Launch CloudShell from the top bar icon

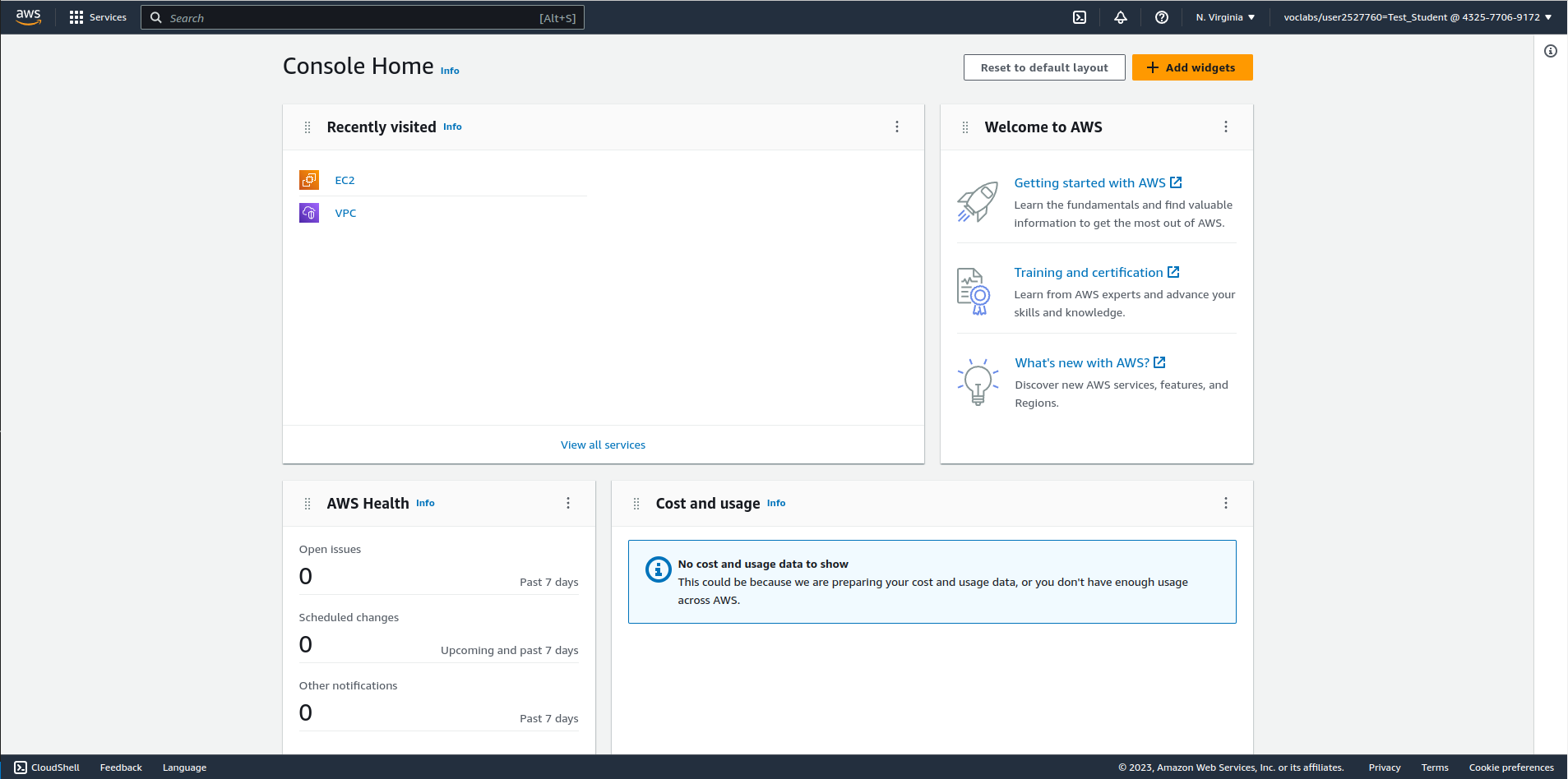[x=1080, y=17]
